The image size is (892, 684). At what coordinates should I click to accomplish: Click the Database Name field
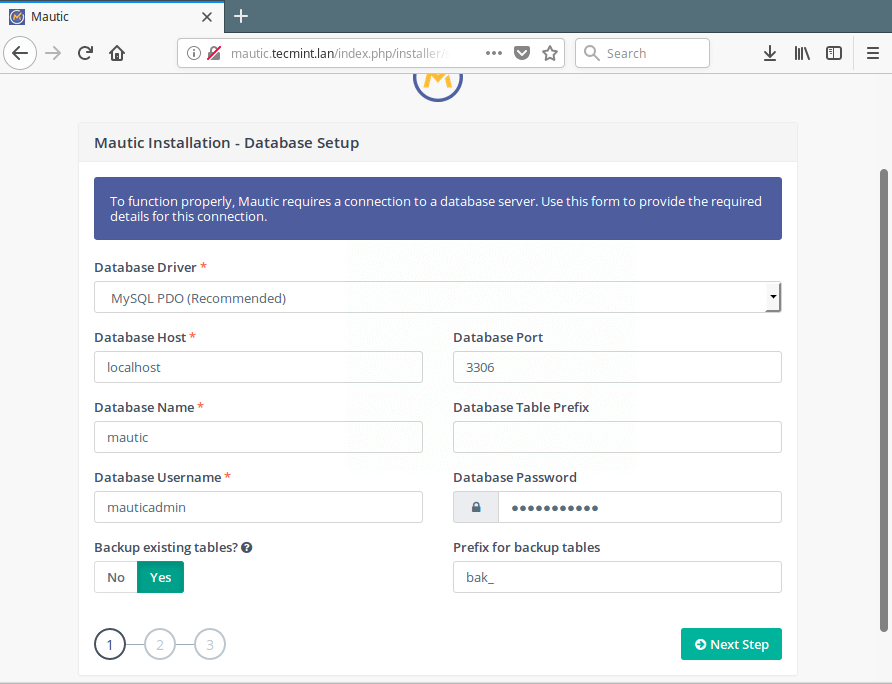pos(258,437)
